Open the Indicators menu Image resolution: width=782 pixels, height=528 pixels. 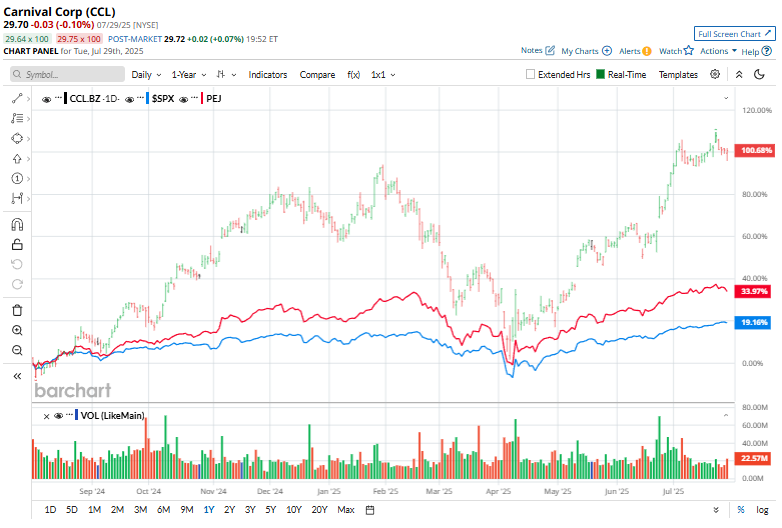point(268,74)
